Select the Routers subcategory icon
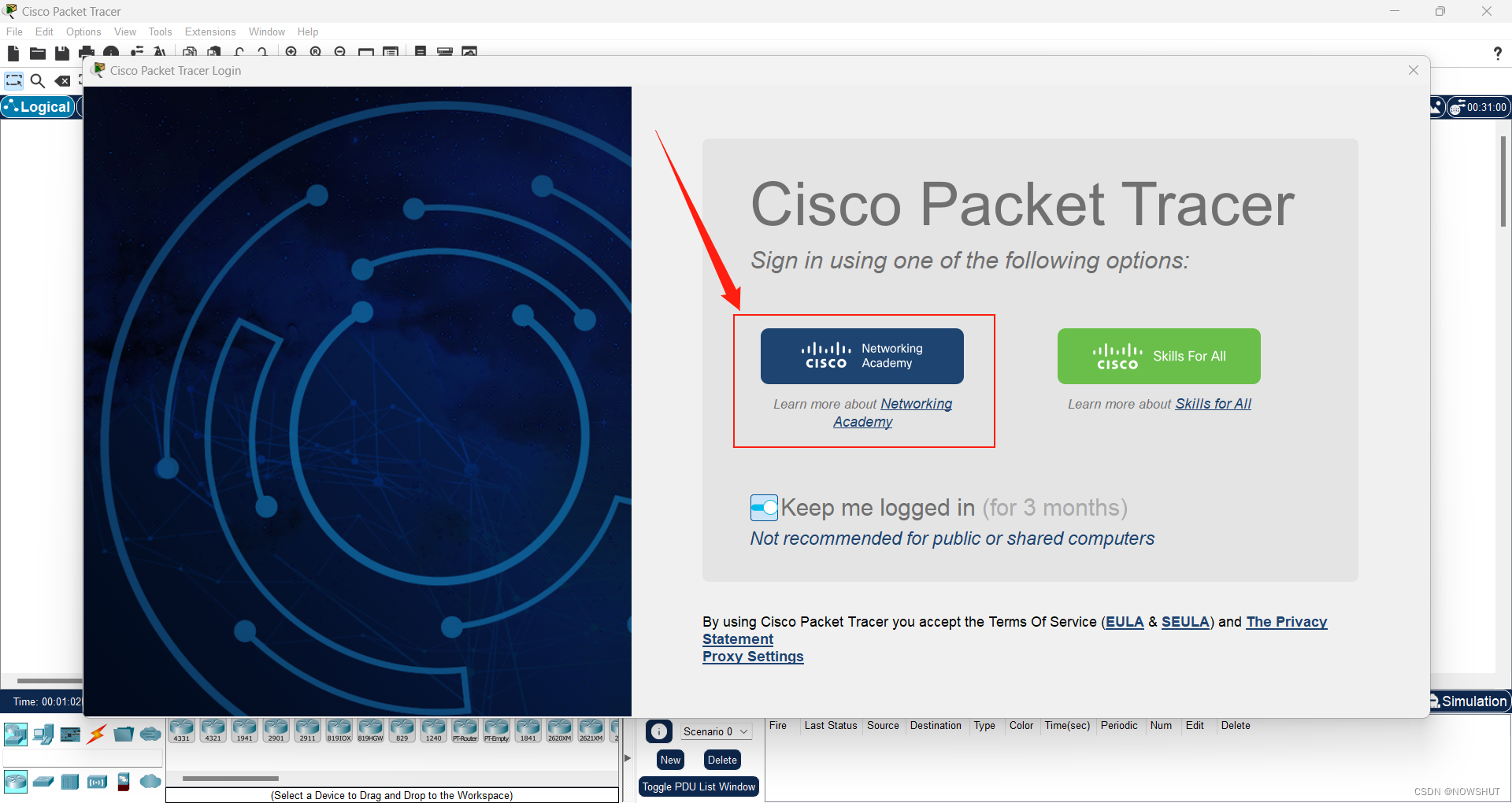This screenshot has width=1512, height=803. coord(15,782)
